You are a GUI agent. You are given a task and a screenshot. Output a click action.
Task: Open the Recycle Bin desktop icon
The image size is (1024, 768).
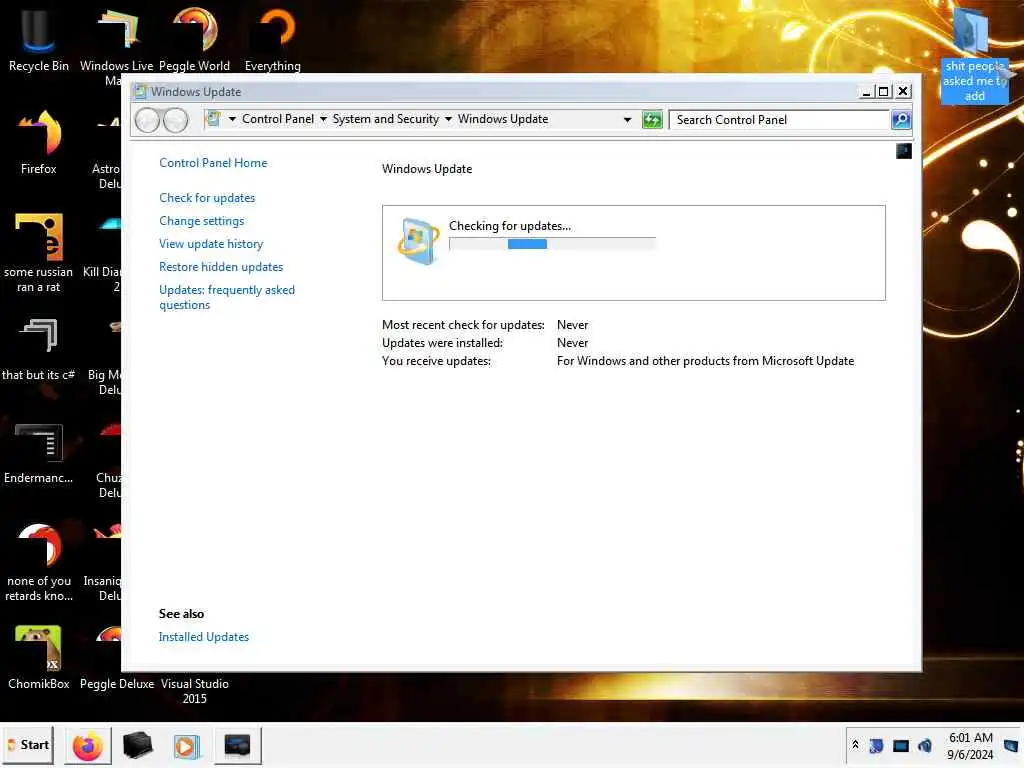pyautogui.click(x=38, y=39)
